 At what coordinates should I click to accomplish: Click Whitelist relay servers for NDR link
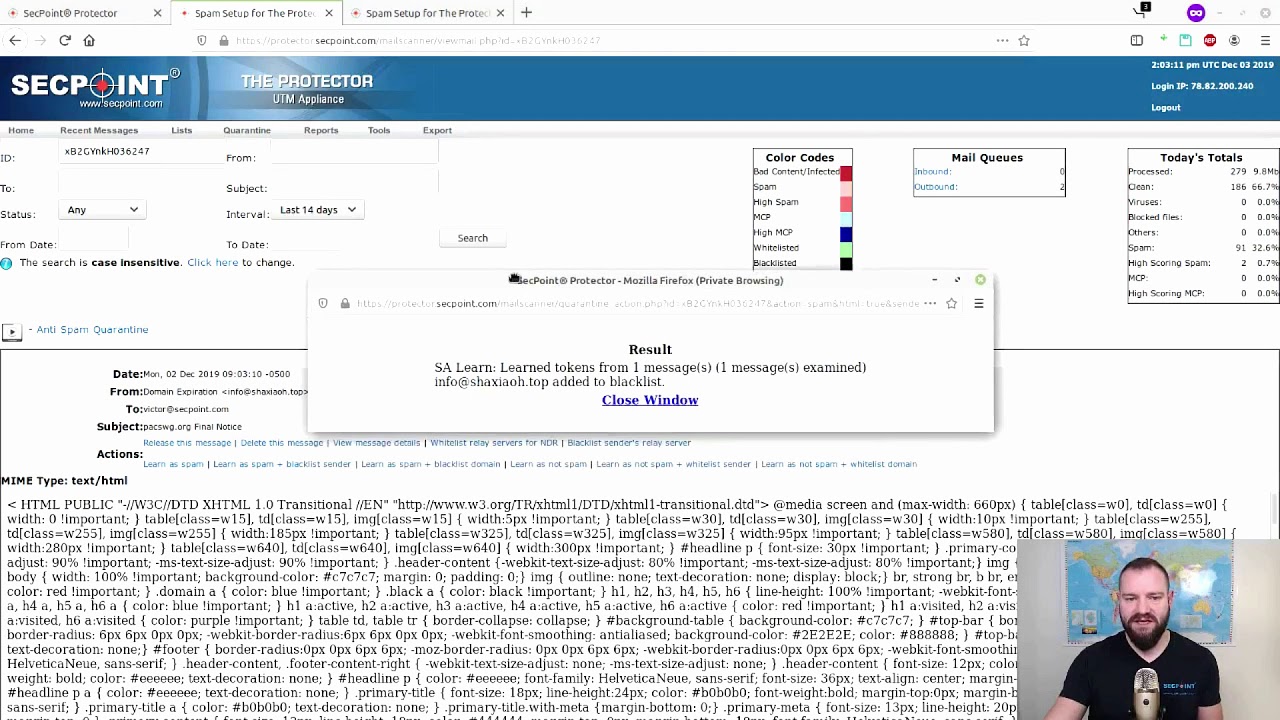pyautogui.click(x=494, y=443)
